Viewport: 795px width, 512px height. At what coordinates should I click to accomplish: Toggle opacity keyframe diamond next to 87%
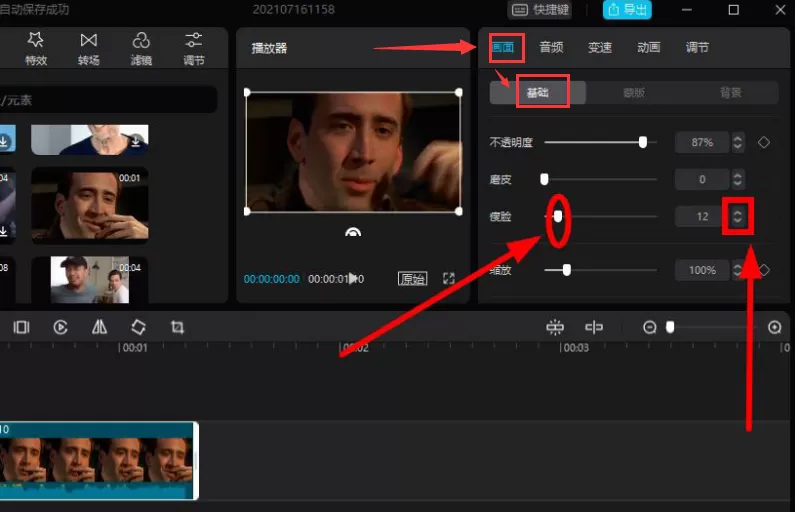[x=764, y=142]
